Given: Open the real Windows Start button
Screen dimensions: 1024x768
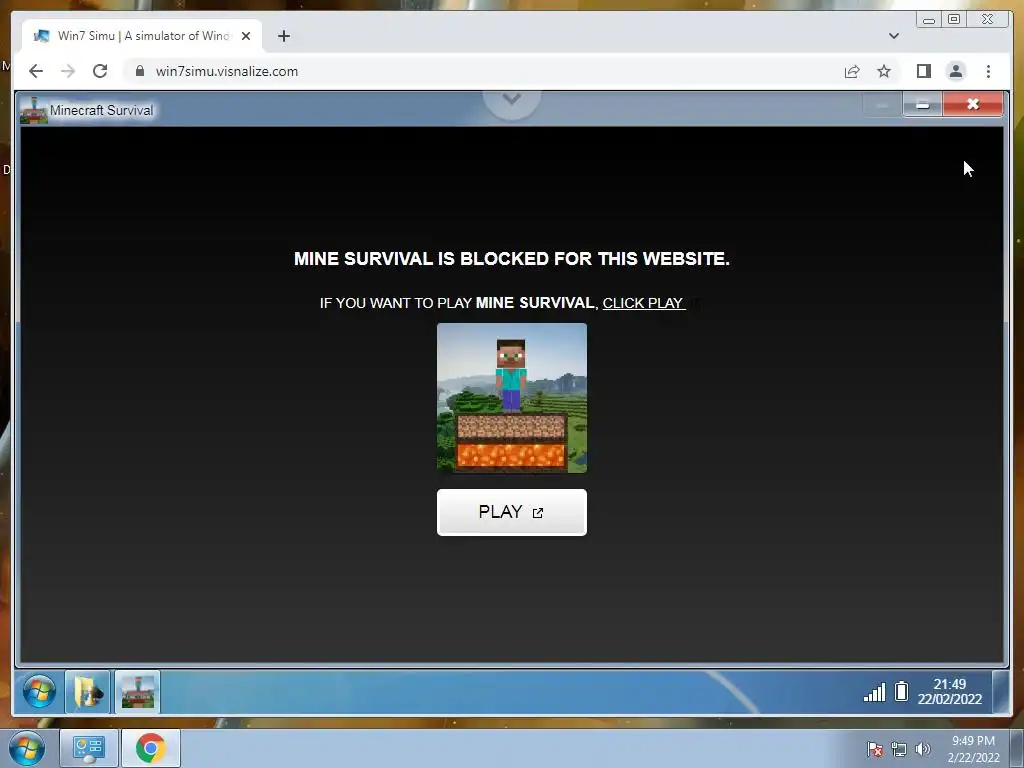Looking at the screenshot, I should [x=27, y=748].
